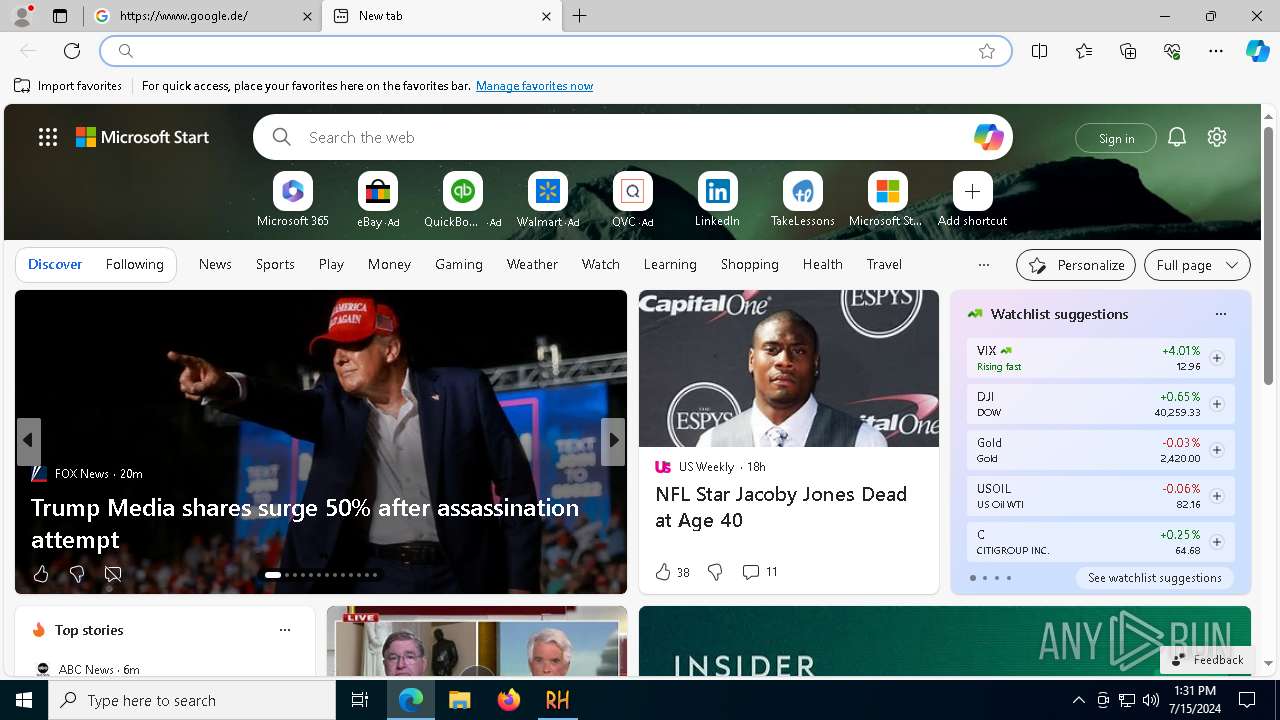Screen dimensions: 1280x720
Task: Open Copilot icon in search box
Action: [988, 137]
